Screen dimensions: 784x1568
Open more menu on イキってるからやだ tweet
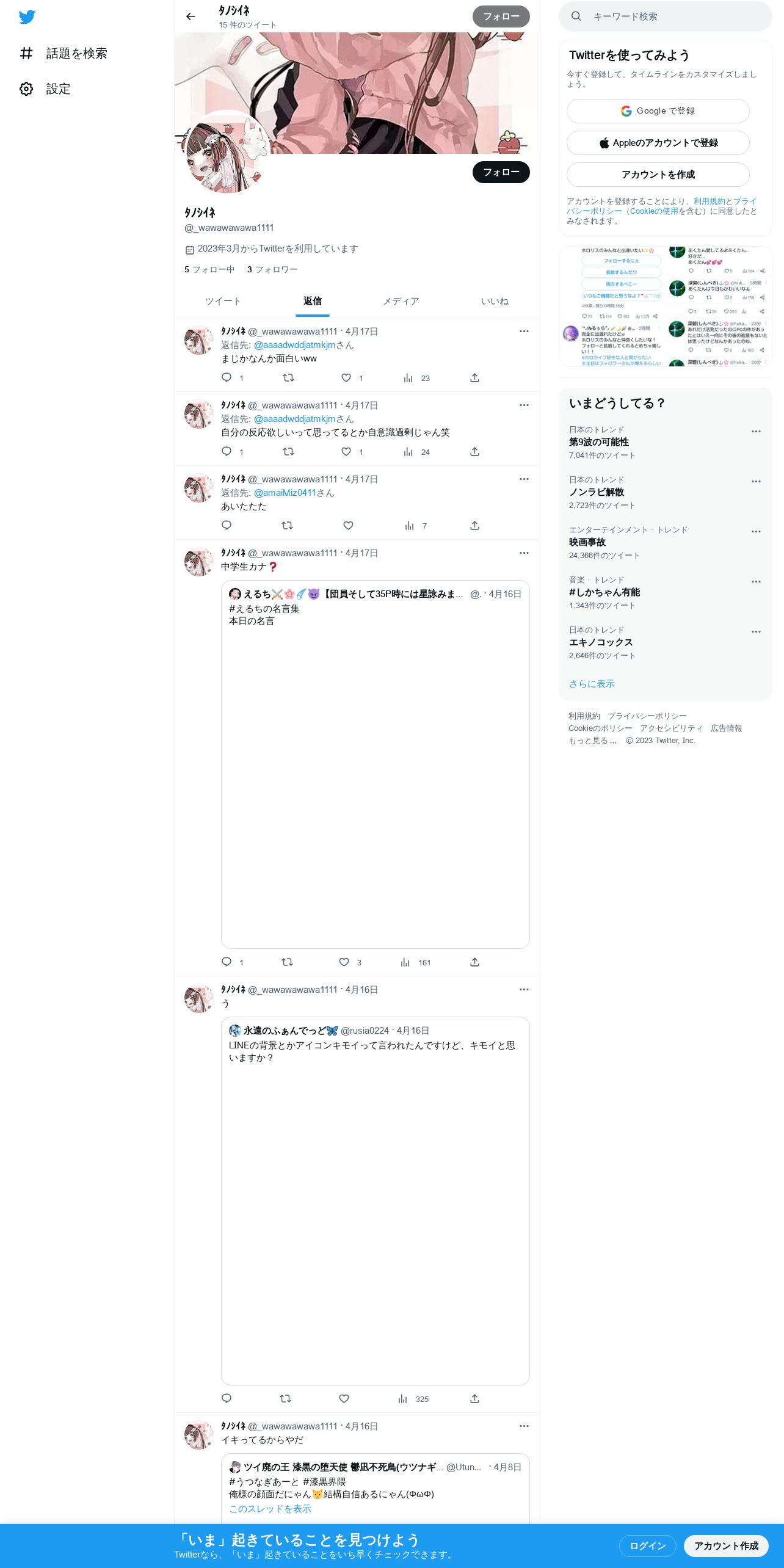[524, 1426]
